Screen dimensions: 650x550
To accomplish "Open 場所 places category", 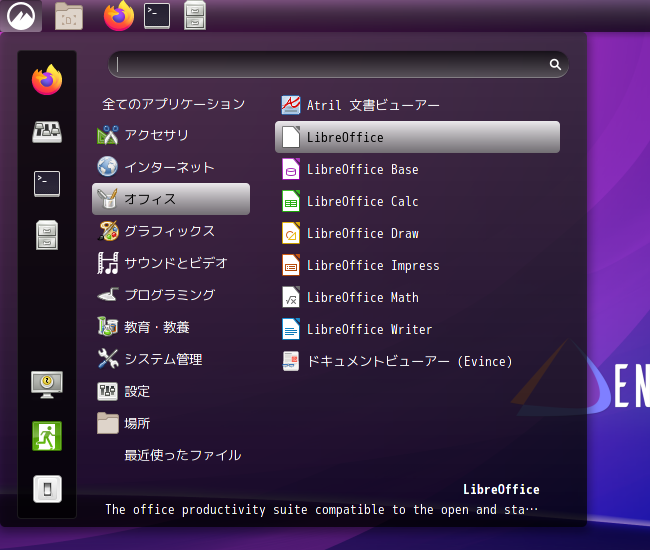I will pos(171,423).
